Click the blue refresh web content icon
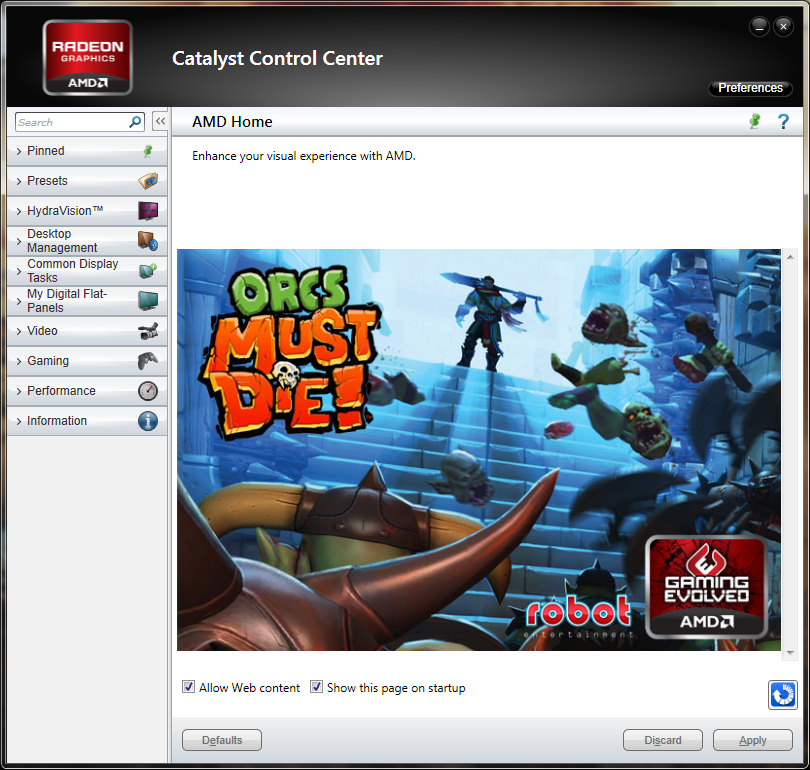 click(783, 695)
